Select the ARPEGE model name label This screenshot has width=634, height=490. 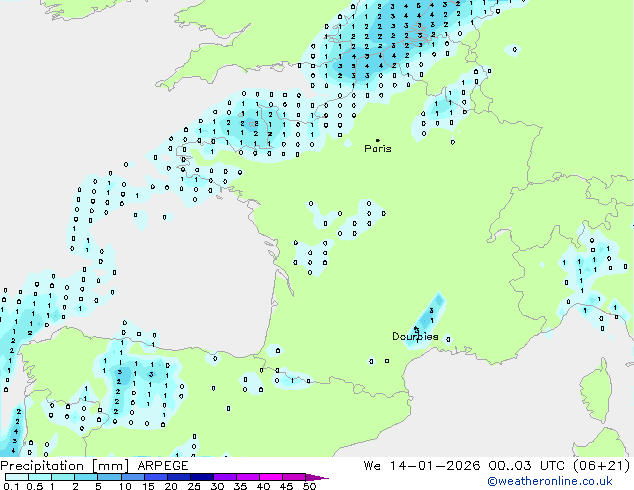point(163,466)
